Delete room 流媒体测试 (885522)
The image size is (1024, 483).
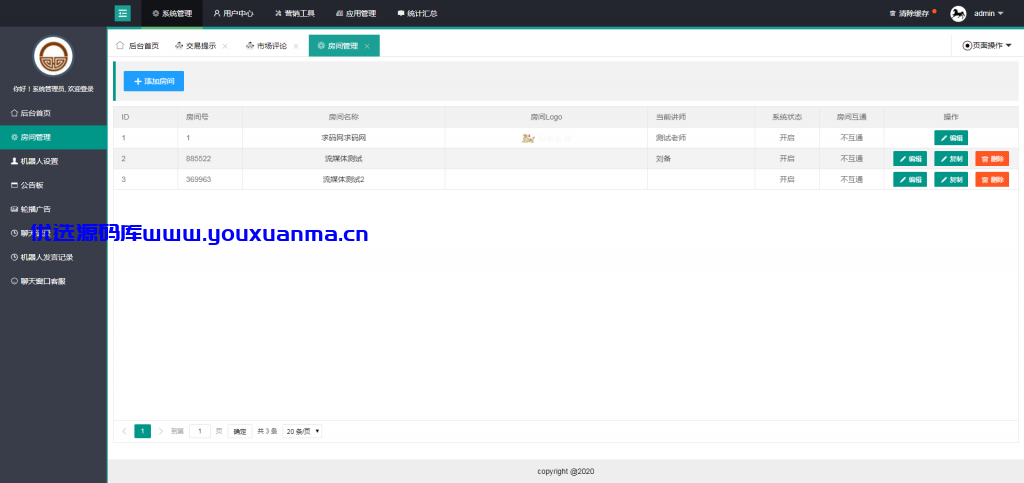[x=992, y=159]
